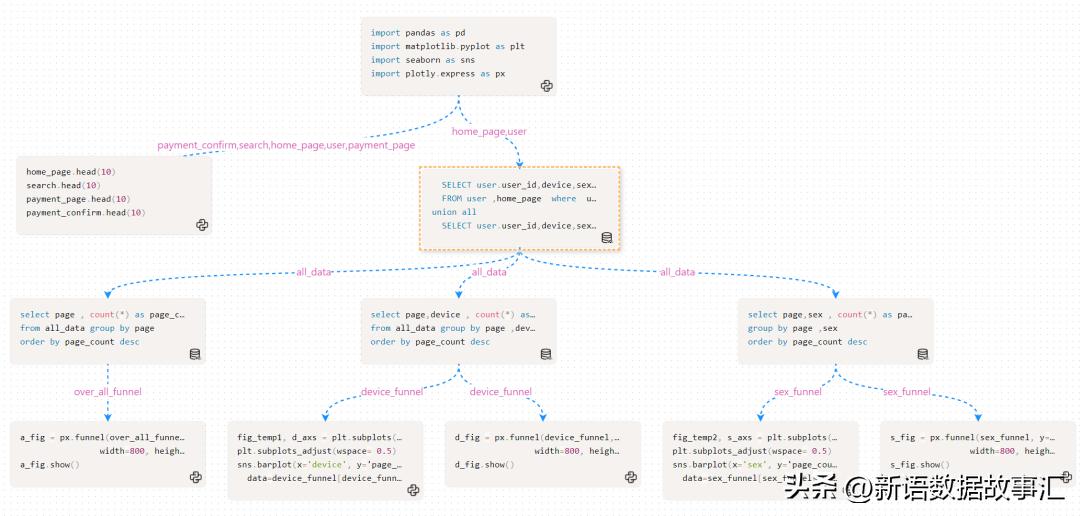This screenshot has width=1080, height=516.
Task: Click the line 'payment_page.head(10)'
Action: tap(79, 199)
